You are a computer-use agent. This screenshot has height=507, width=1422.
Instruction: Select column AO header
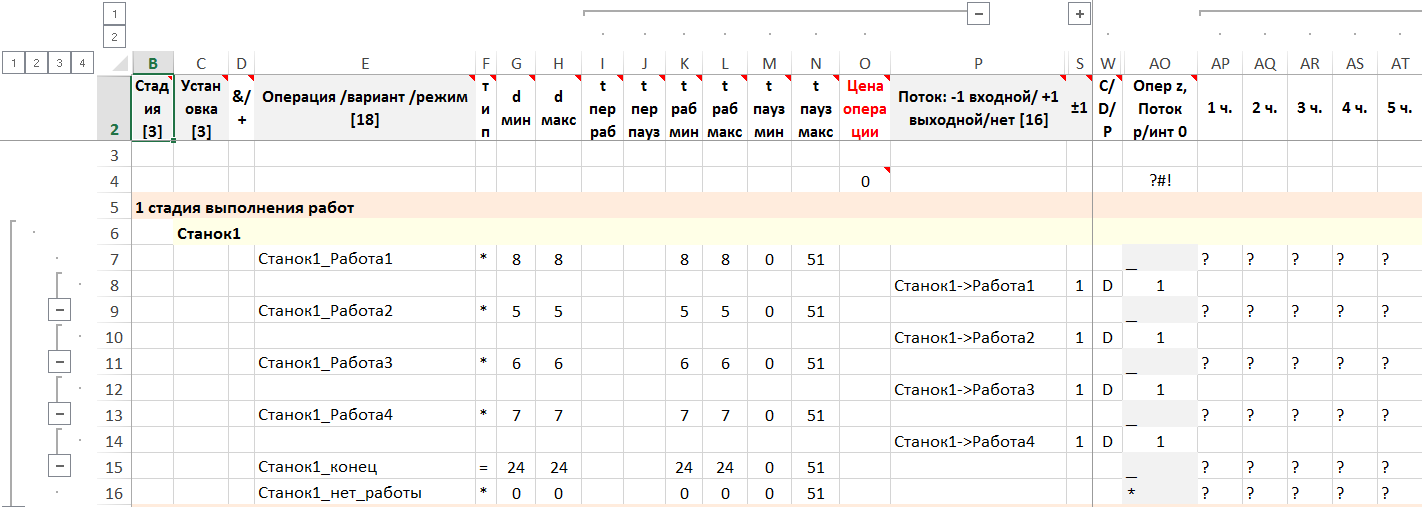(1159, 63)
